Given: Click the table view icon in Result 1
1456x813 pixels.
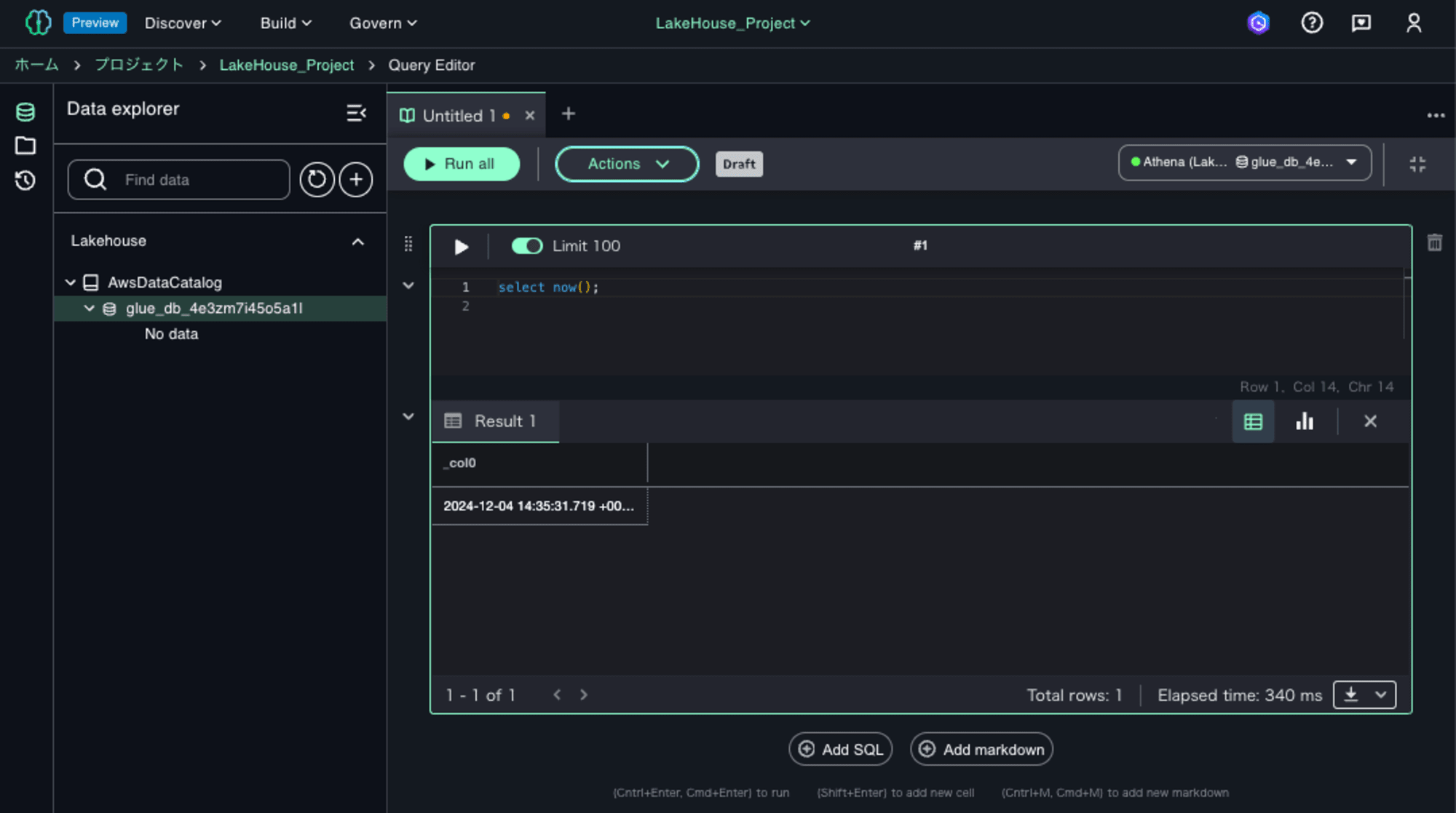Looking at the screenshot, I should click(1253, 420).
